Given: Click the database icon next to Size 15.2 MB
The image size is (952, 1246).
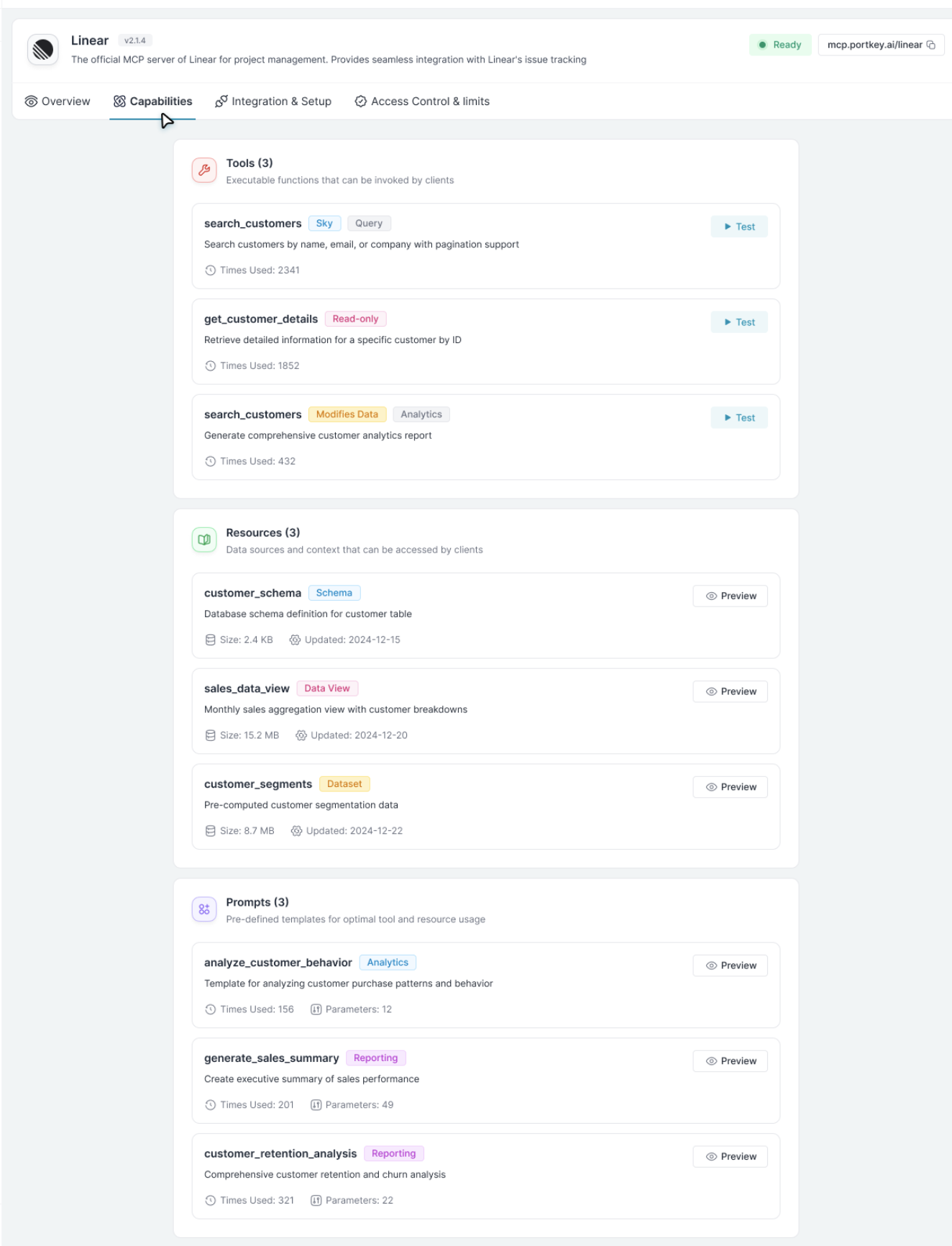Looking at the screenshot, I should [x=210, y=735].
